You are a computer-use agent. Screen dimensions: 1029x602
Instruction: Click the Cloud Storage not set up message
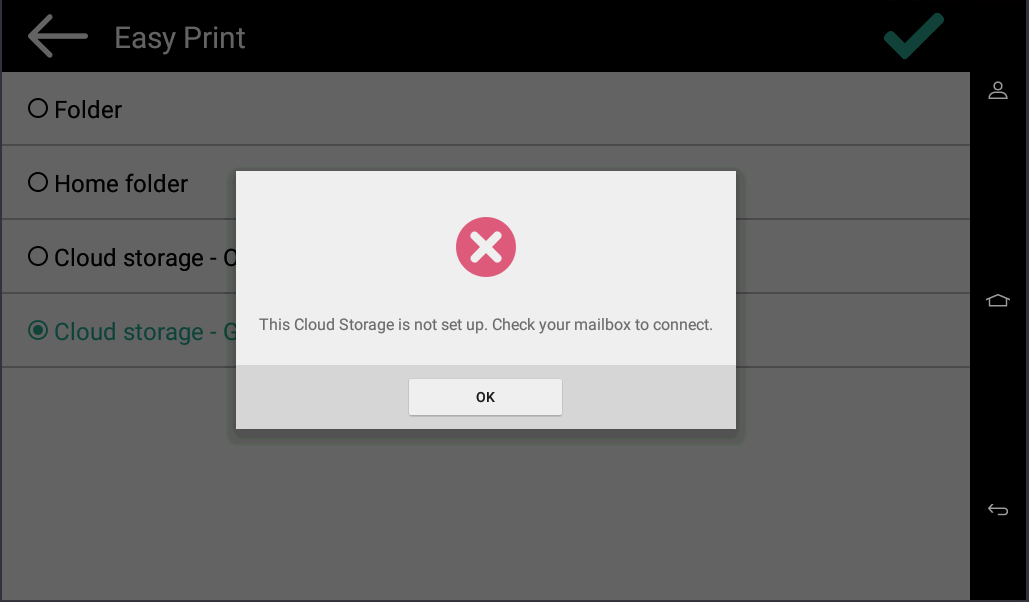(486, 324)
